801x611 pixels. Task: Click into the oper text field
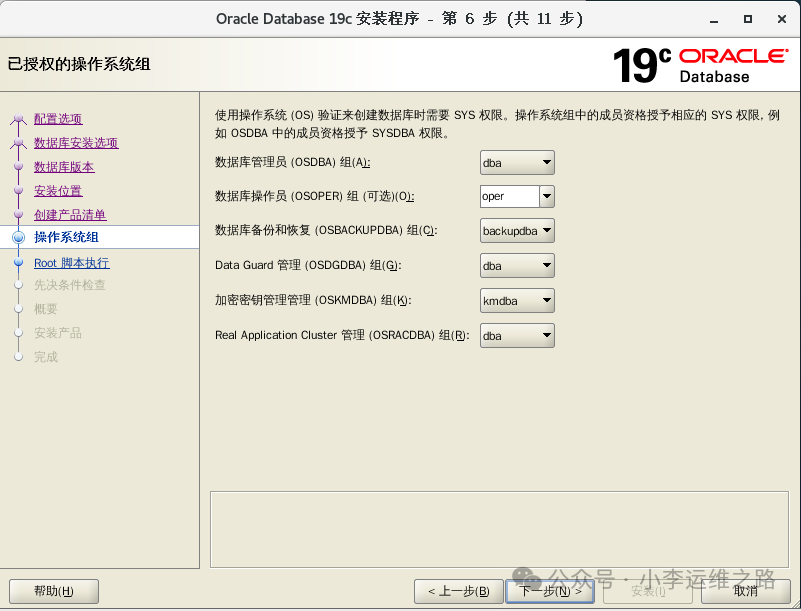[x=510, y=196]
